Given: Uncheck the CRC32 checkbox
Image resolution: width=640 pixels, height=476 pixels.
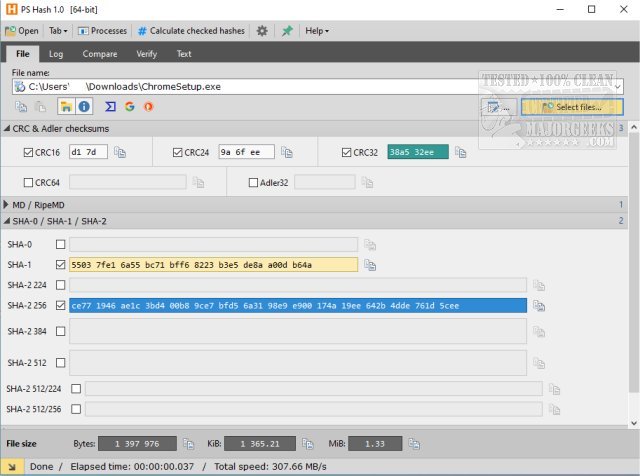Looking at the screenshot, I should (347, 152).
